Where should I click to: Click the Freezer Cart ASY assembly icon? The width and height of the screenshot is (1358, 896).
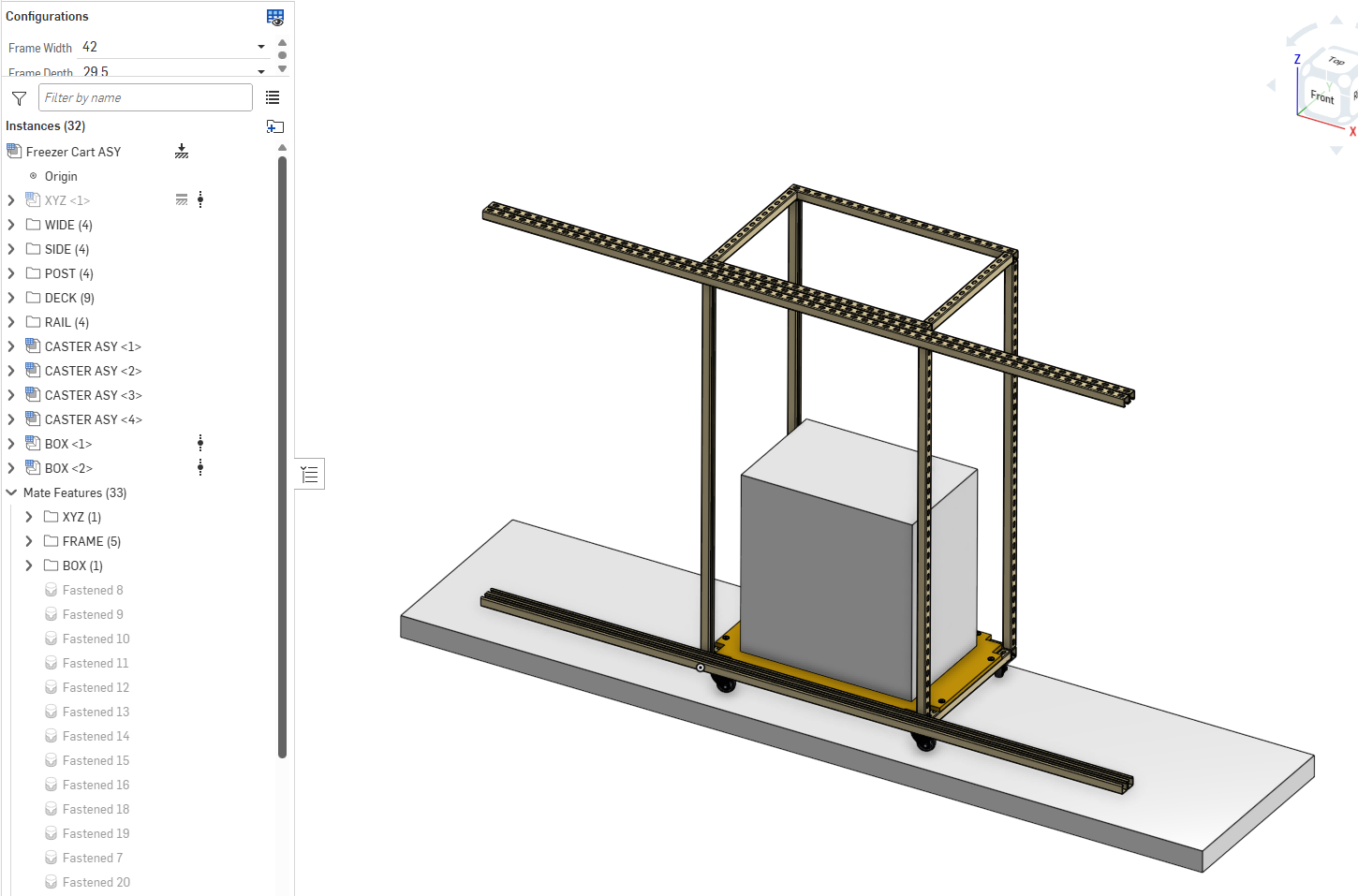[x=14, y=151]
